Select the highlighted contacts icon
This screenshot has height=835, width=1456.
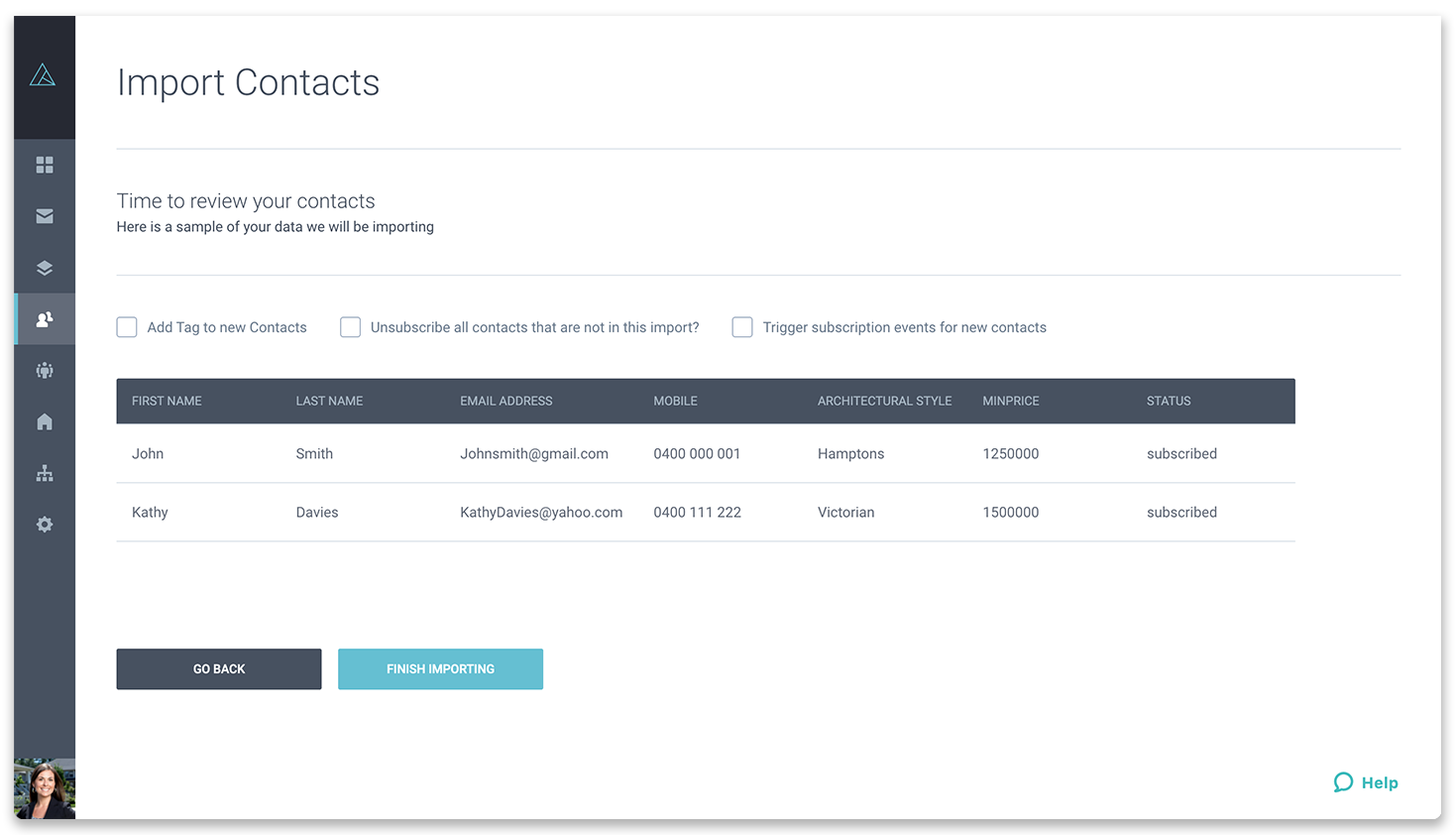pos(45,318)
